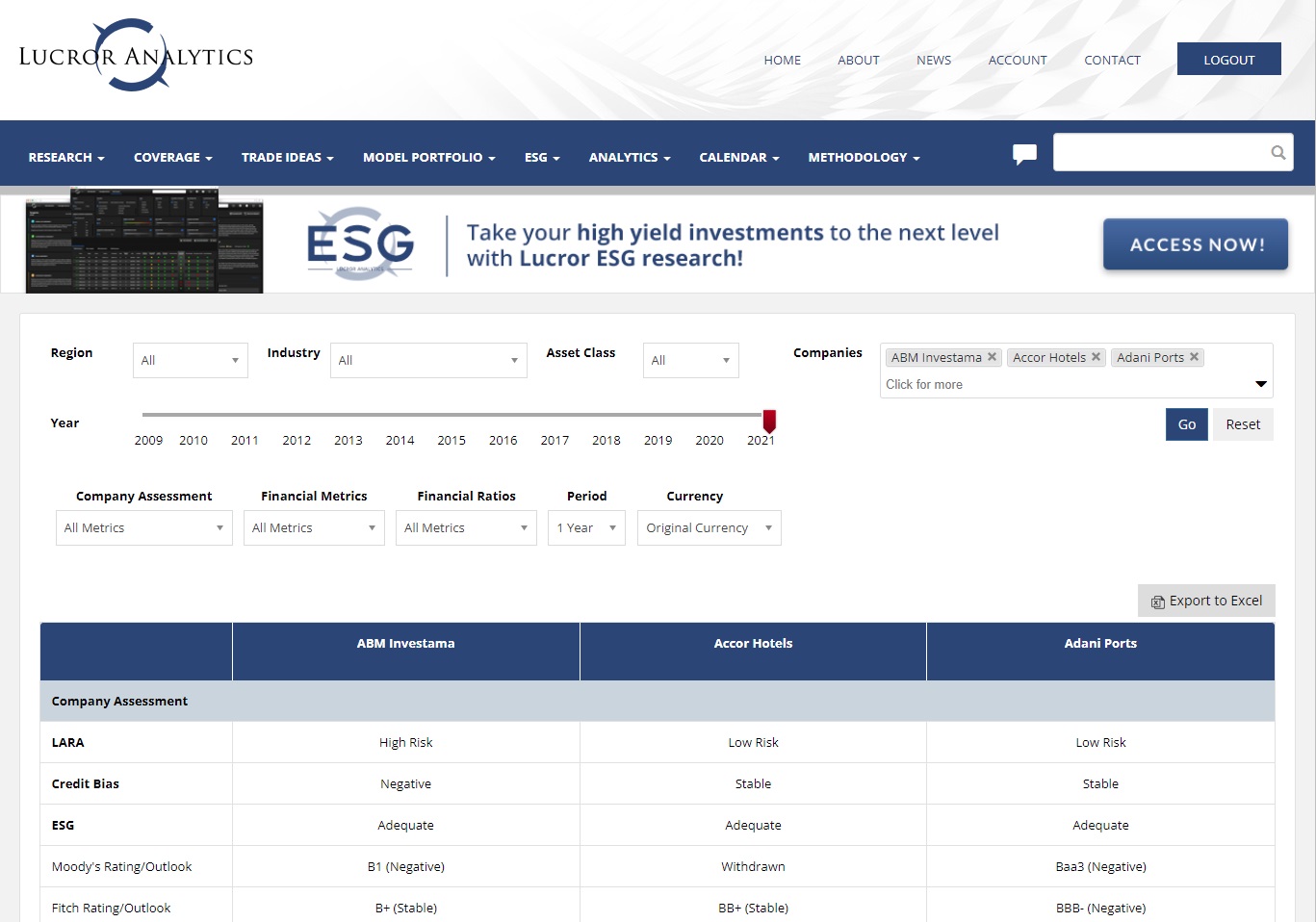The image size is (1316, 922).
Task: Click the 2012 year label
Action: [297, 440]
